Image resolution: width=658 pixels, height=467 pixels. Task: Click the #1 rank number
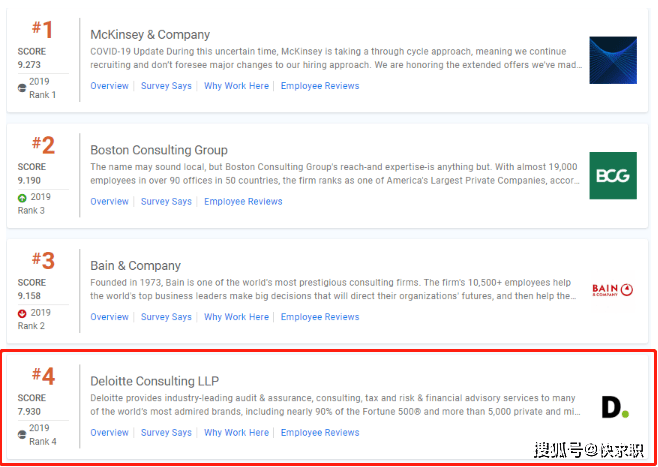(43, 29)
